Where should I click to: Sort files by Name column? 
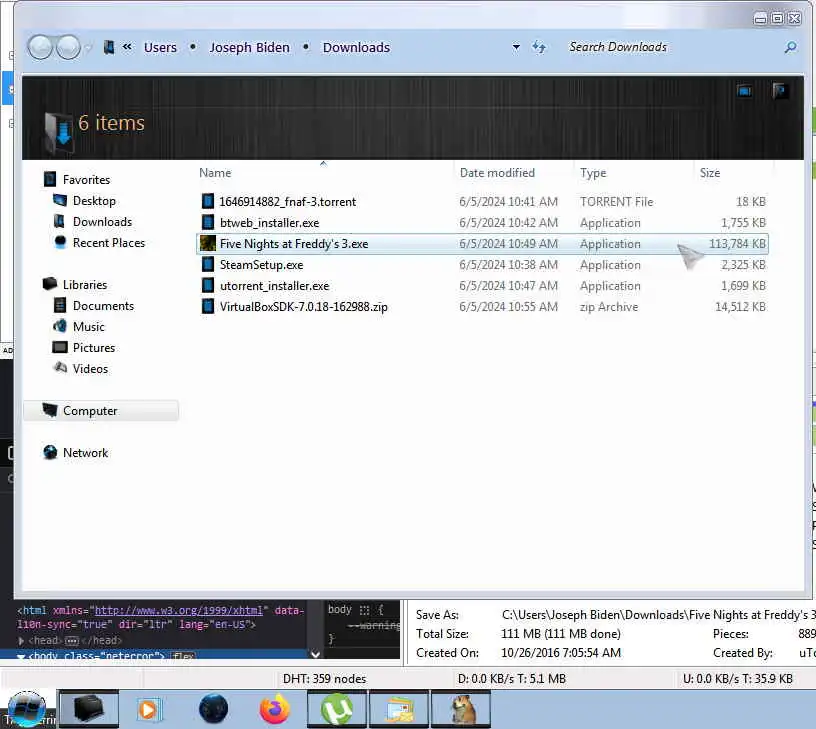(x=215, y=173)
